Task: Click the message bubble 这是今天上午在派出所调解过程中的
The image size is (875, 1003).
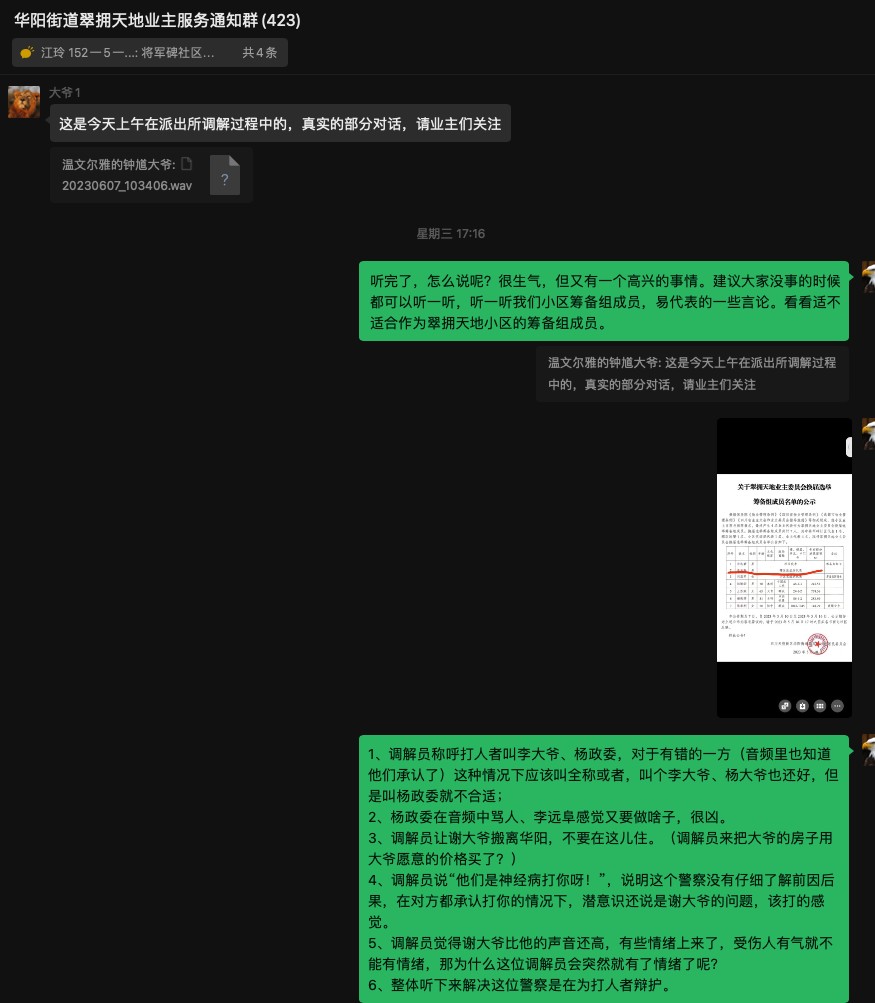Action: point(280,124)
